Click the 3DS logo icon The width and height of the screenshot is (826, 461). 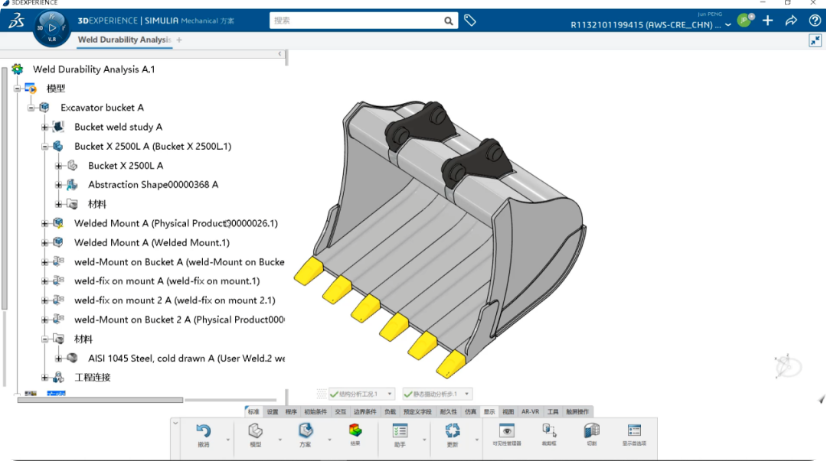(16, 21)
